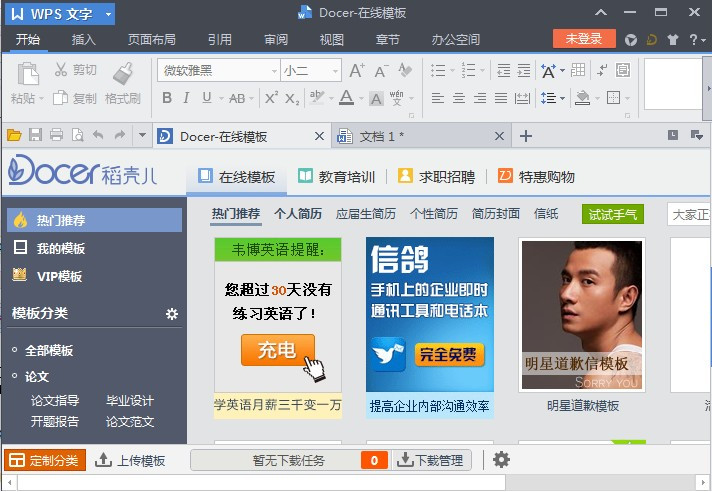The width and height of the screenshot is (712, 492).
Task: Click the open folder icon in quick toolbar
Action: click(x=14, y=135)
